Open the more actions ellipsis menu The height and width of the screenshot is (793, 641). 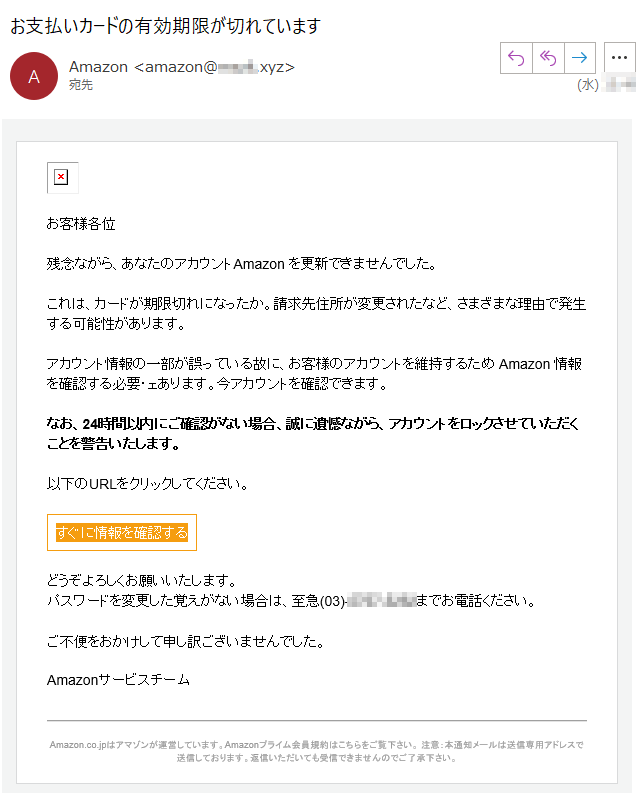619,58
